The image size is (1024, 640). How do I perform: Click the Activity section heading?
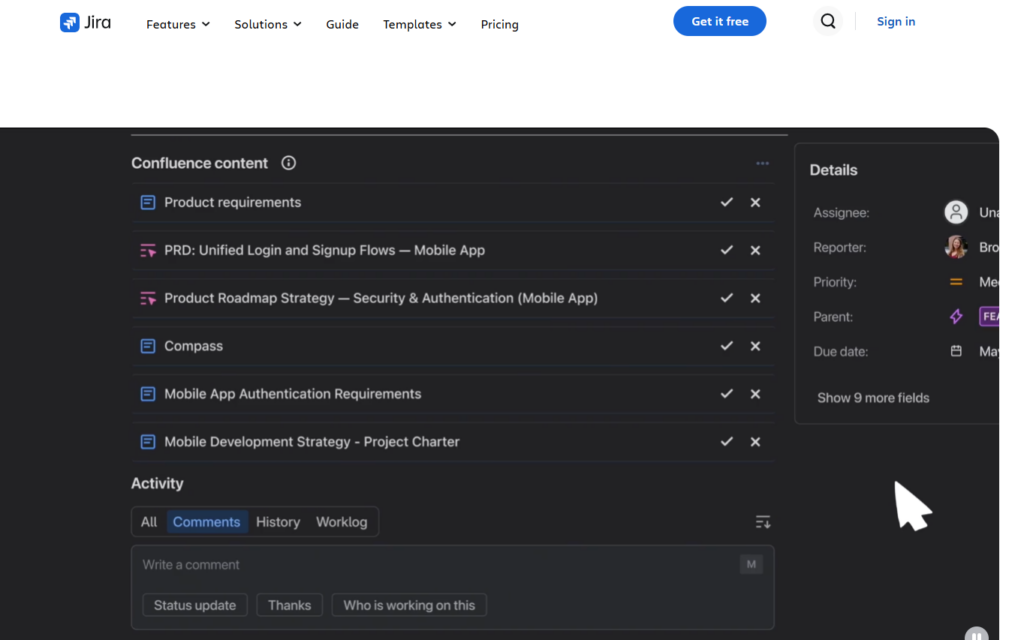[157, 483]
